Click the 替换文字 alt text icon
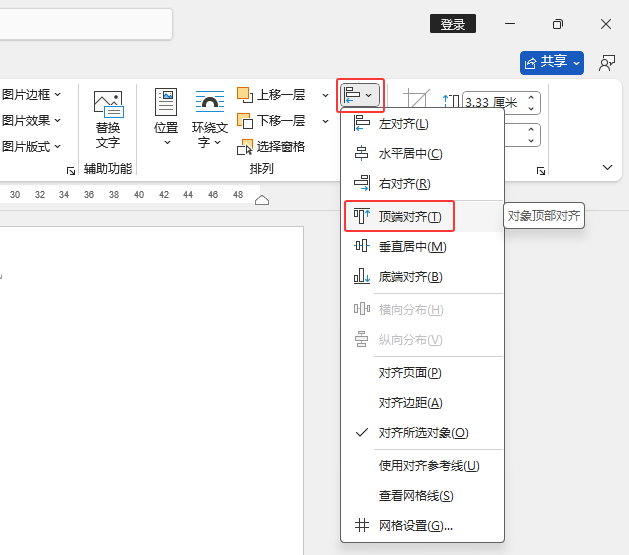Image resolution: width=629 pixels, height=555 pixels. point(108,104)
